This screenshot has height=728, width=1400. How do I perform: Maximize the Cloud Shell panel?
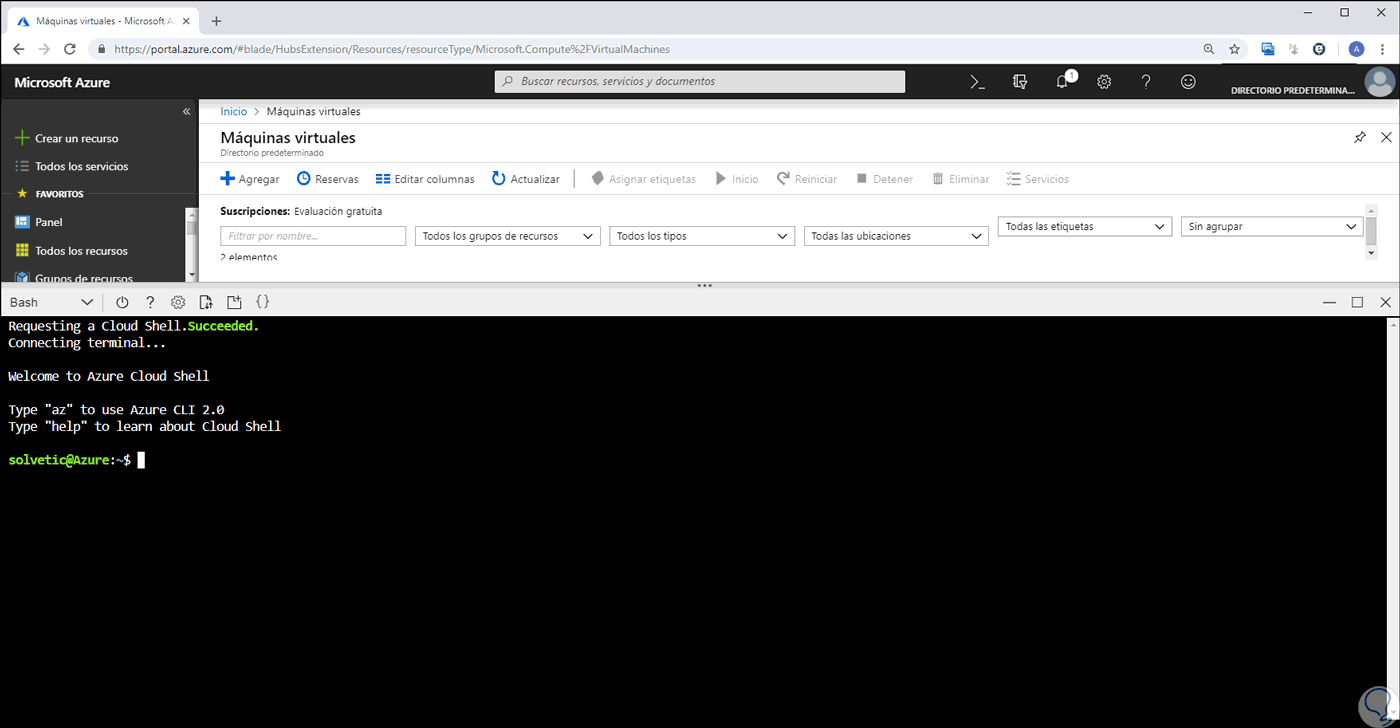[x=1357, y=302]
